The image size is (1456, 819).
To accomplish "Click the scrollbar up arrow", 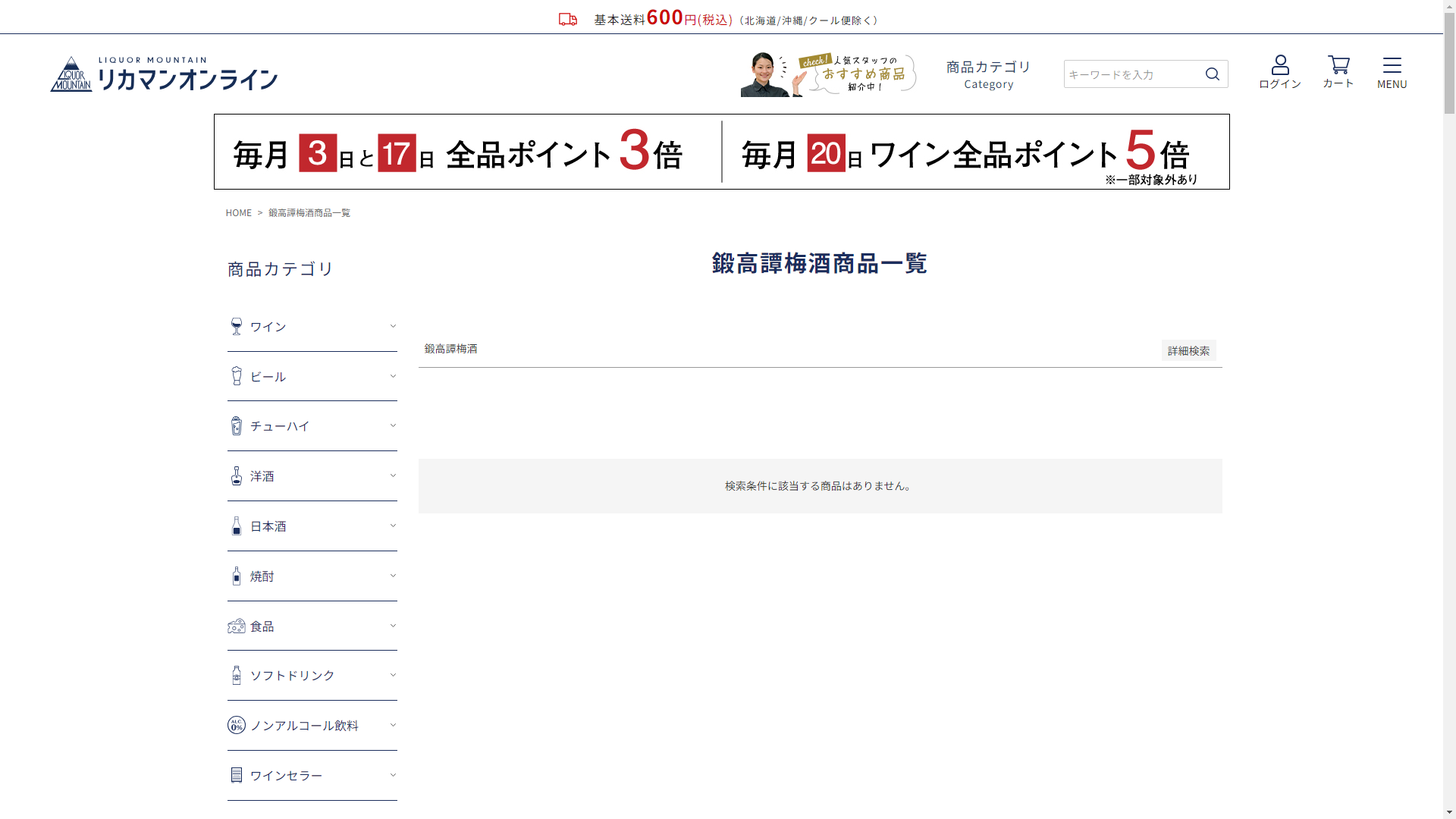I will pyautogui.click(x=1449, y=6).
